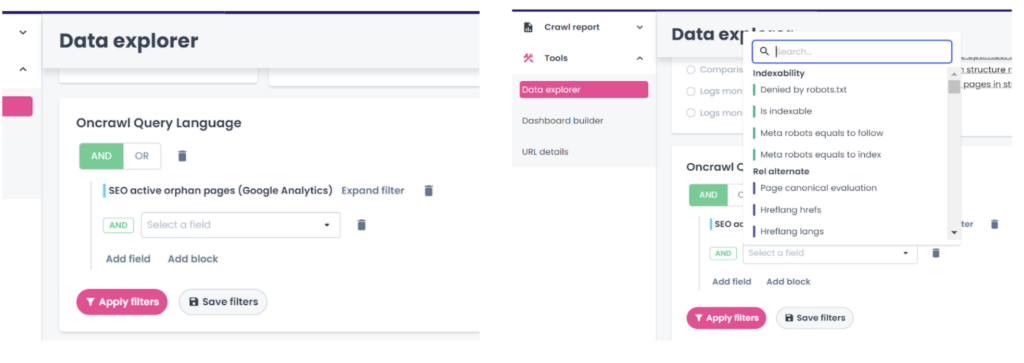This screenshot has height=363, width=1024.
Task: Click Save filters button in right screenshot
Action: 814,318
